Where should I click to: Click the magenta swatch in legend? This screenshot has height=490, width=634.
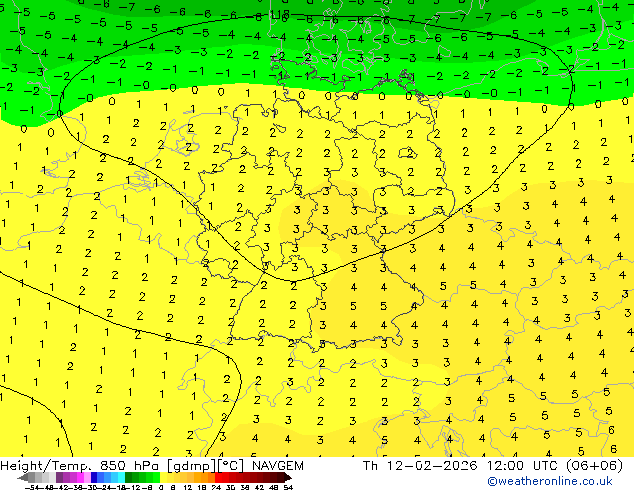pyautogui.click(x=80, y=477)
